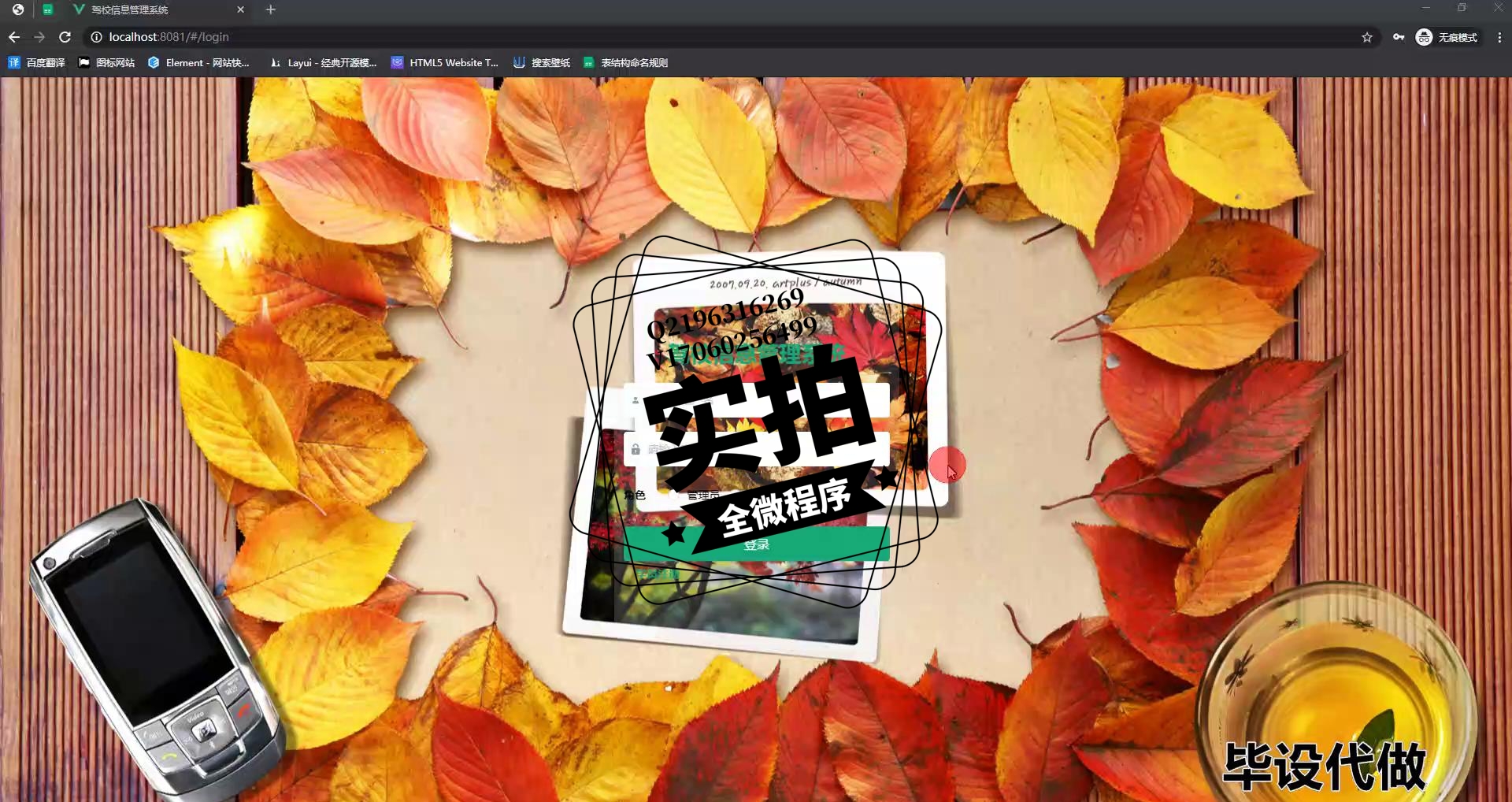Image resolution: width=1512 pixels, height=802 pixels.
Task: Close the 驾校信息管理系统 tab
Action: point(241,9)
